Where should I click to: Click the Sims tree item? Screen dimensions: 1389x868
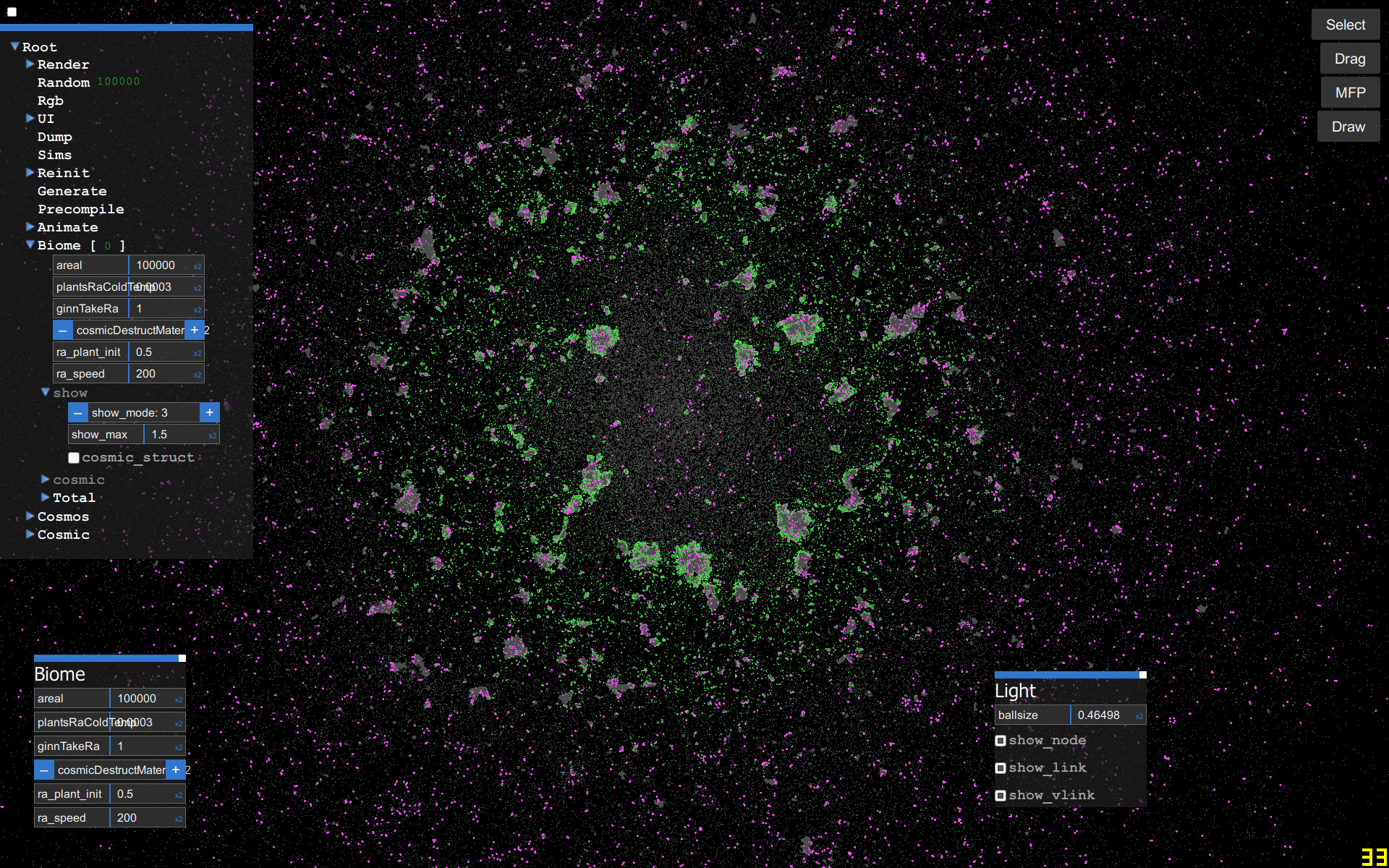(x=55, y=155)
